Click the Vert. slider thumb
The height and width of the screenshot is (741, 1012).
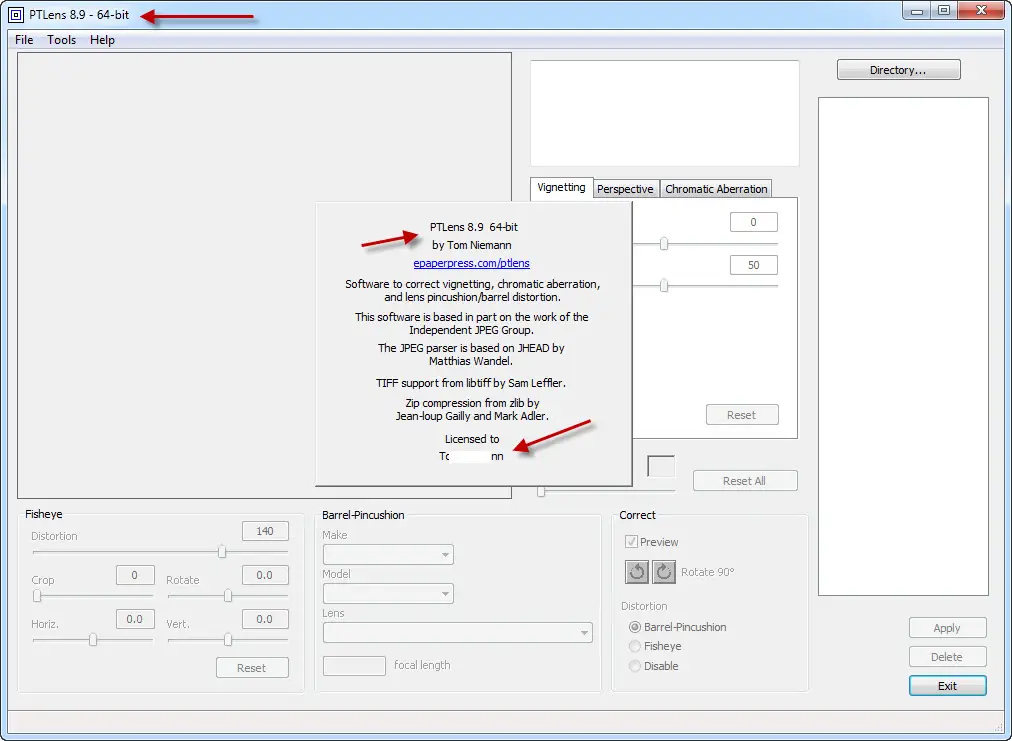click(228, 640)
